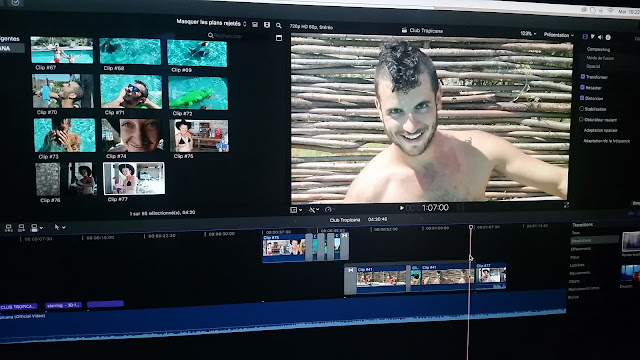
Task: Select Clip #75 thumbnail
Action: [x=199, y=136]
